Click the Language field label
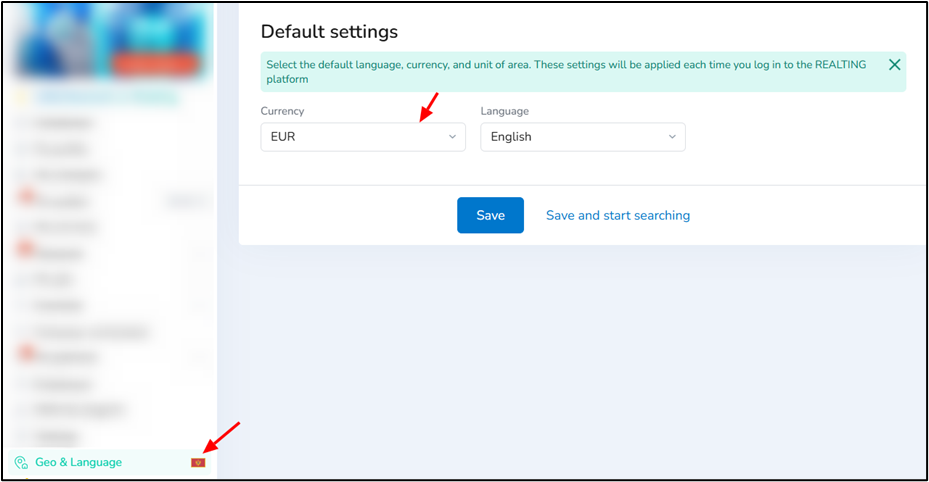This screenshot has width=929, height=482. [505, 111]
